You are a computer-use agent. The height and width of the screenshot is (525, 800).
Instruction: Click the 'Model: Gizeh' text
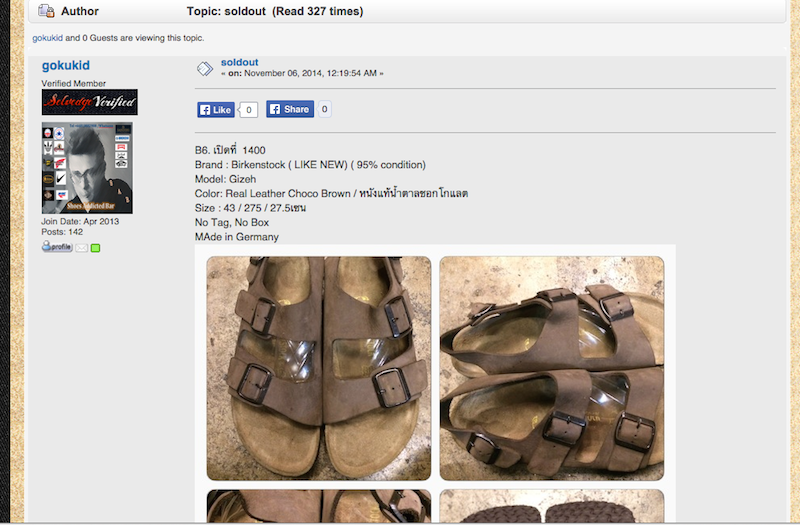[226, 179]
